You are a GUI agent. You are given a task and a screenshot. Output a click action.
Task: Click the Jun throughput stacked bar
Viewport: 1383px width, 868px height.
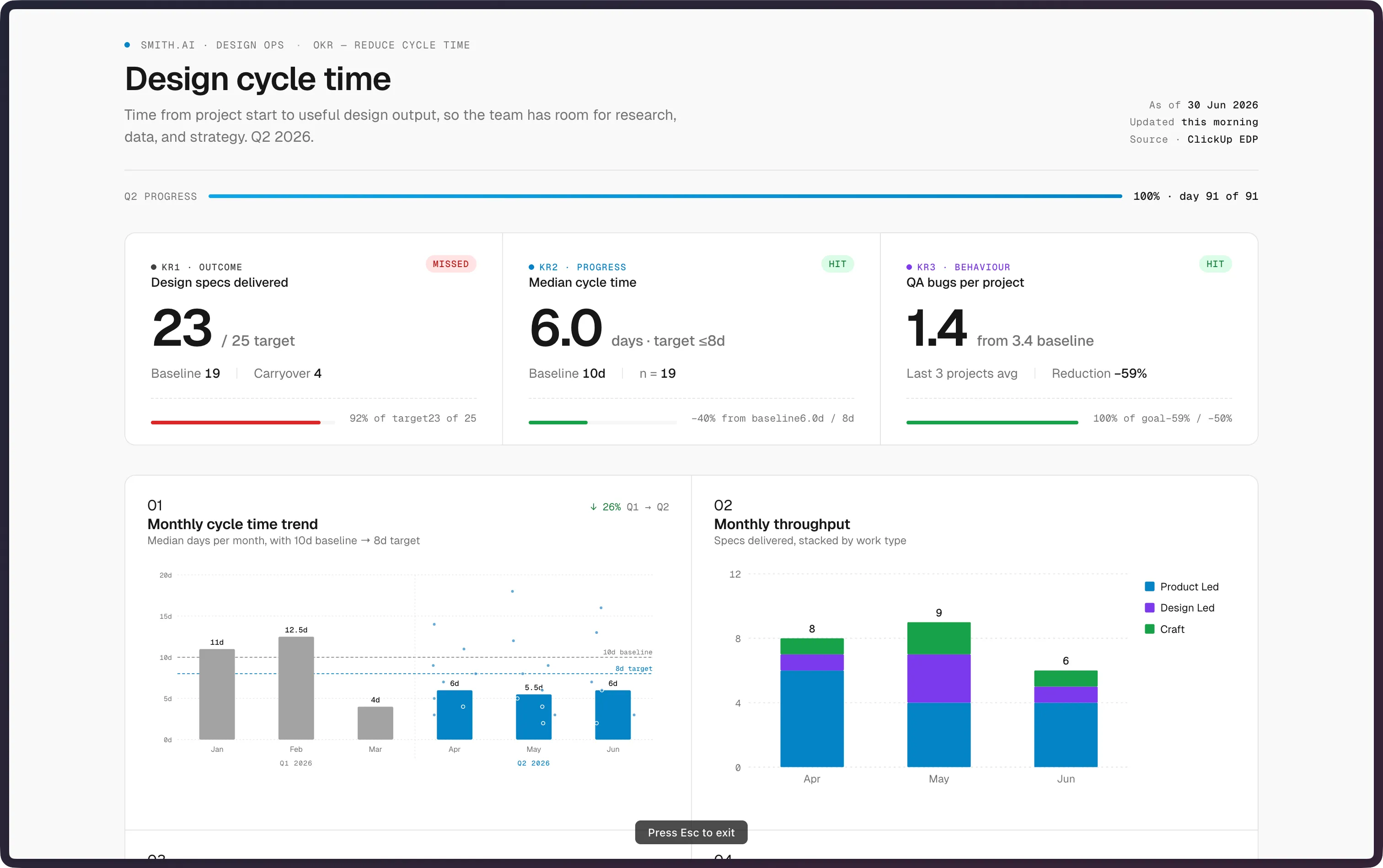1066,719
